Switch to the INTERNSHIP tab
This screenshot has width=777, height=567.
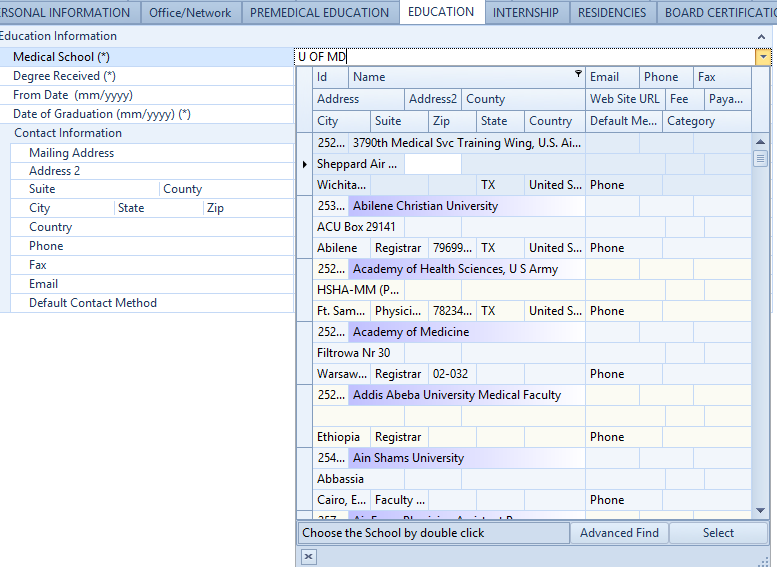pyautogui.click(x=526, y=12)
